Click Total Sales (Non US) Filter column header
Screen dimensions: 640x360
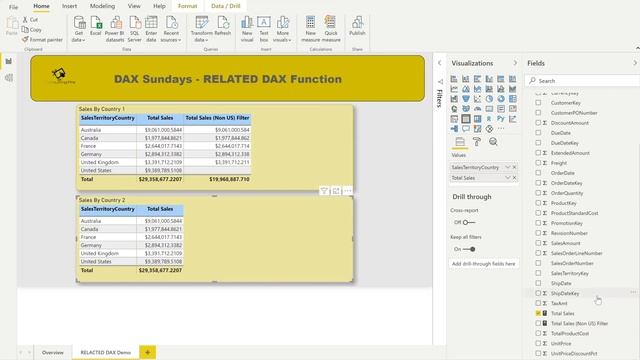(217, 118)
